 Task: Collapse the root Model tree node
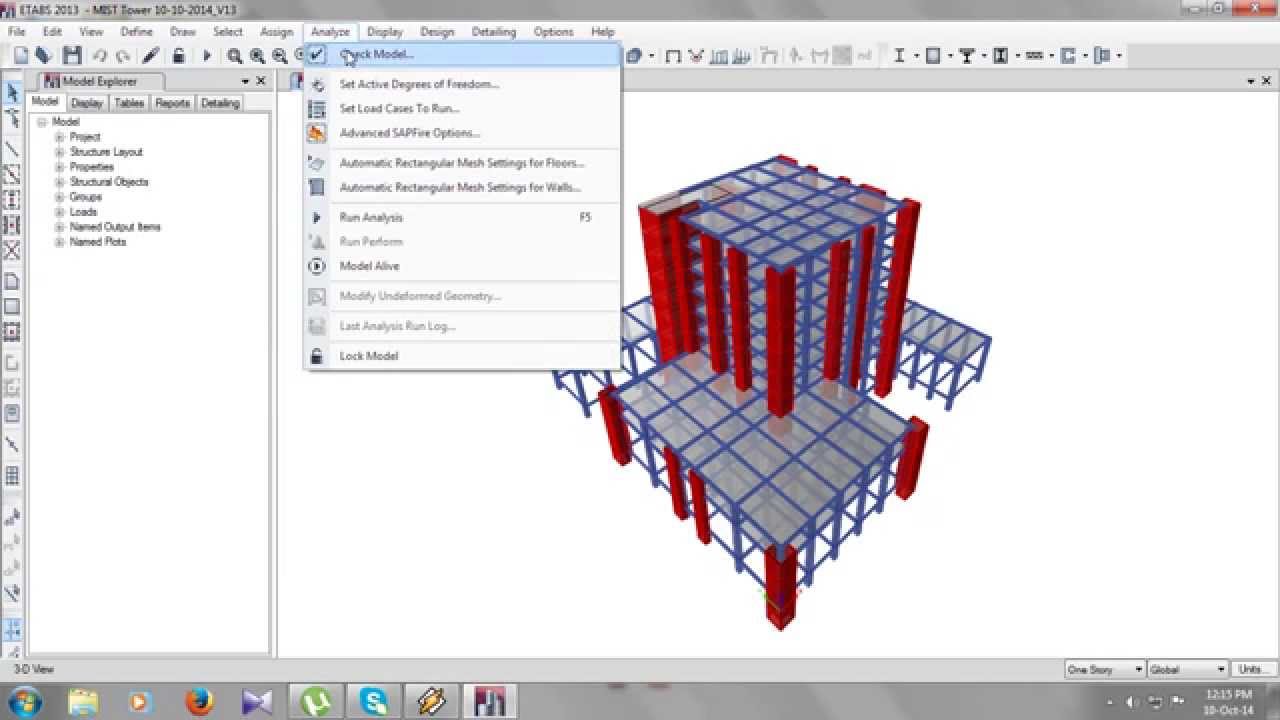[x=42, y=122]
